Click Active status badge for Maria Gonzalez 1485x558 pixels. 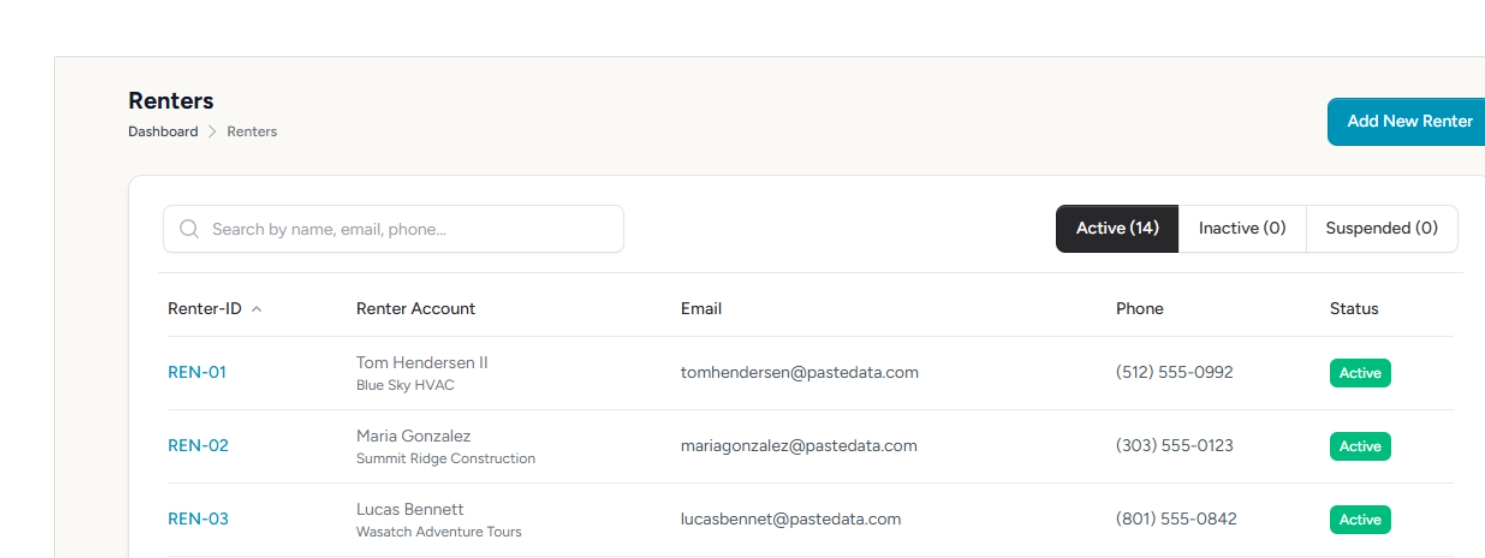tap(1359, 446)
